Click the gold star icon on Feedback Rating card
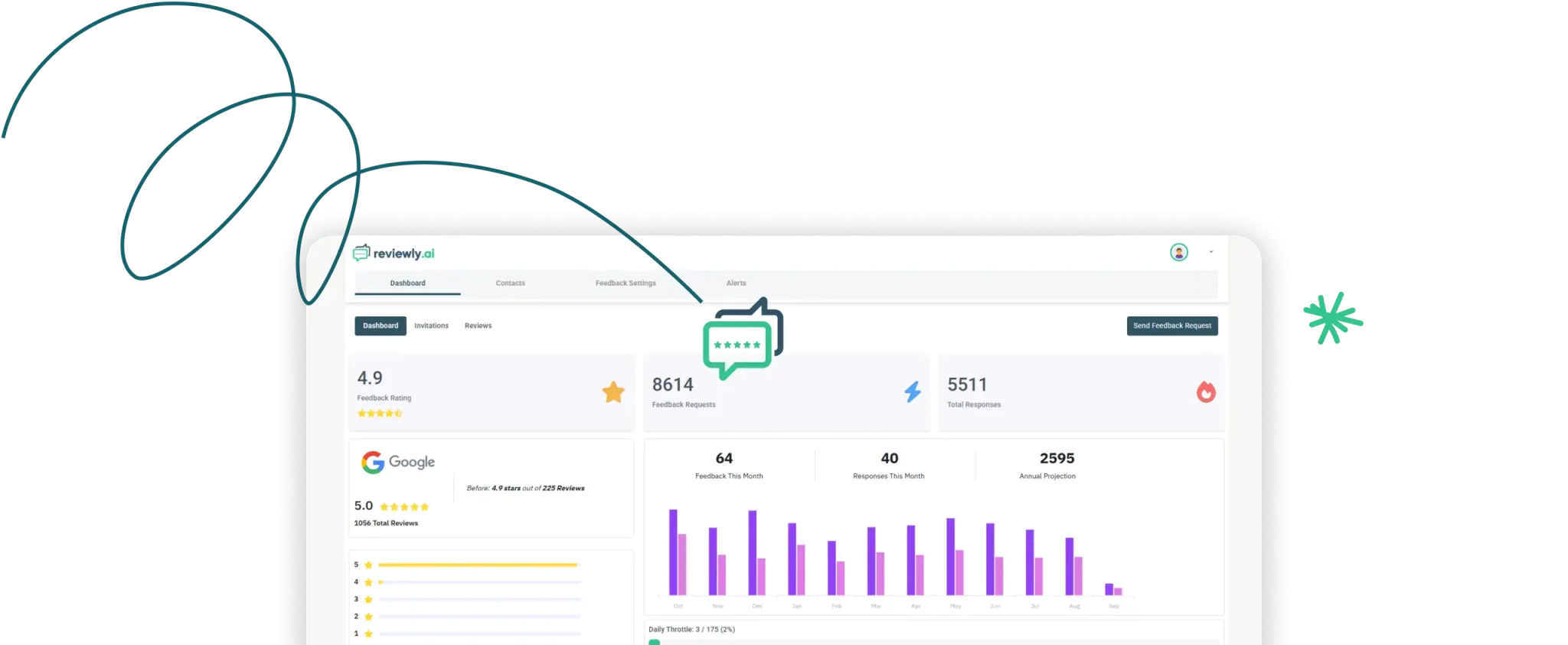The image size is (1568, 645). [x=613, y=392]
